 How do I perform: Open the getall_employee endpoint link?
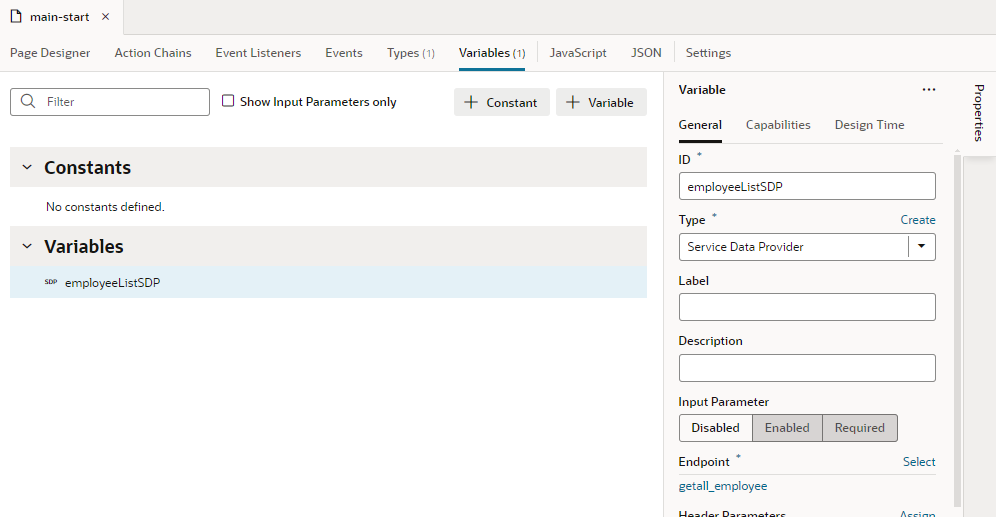click(723, 486)
